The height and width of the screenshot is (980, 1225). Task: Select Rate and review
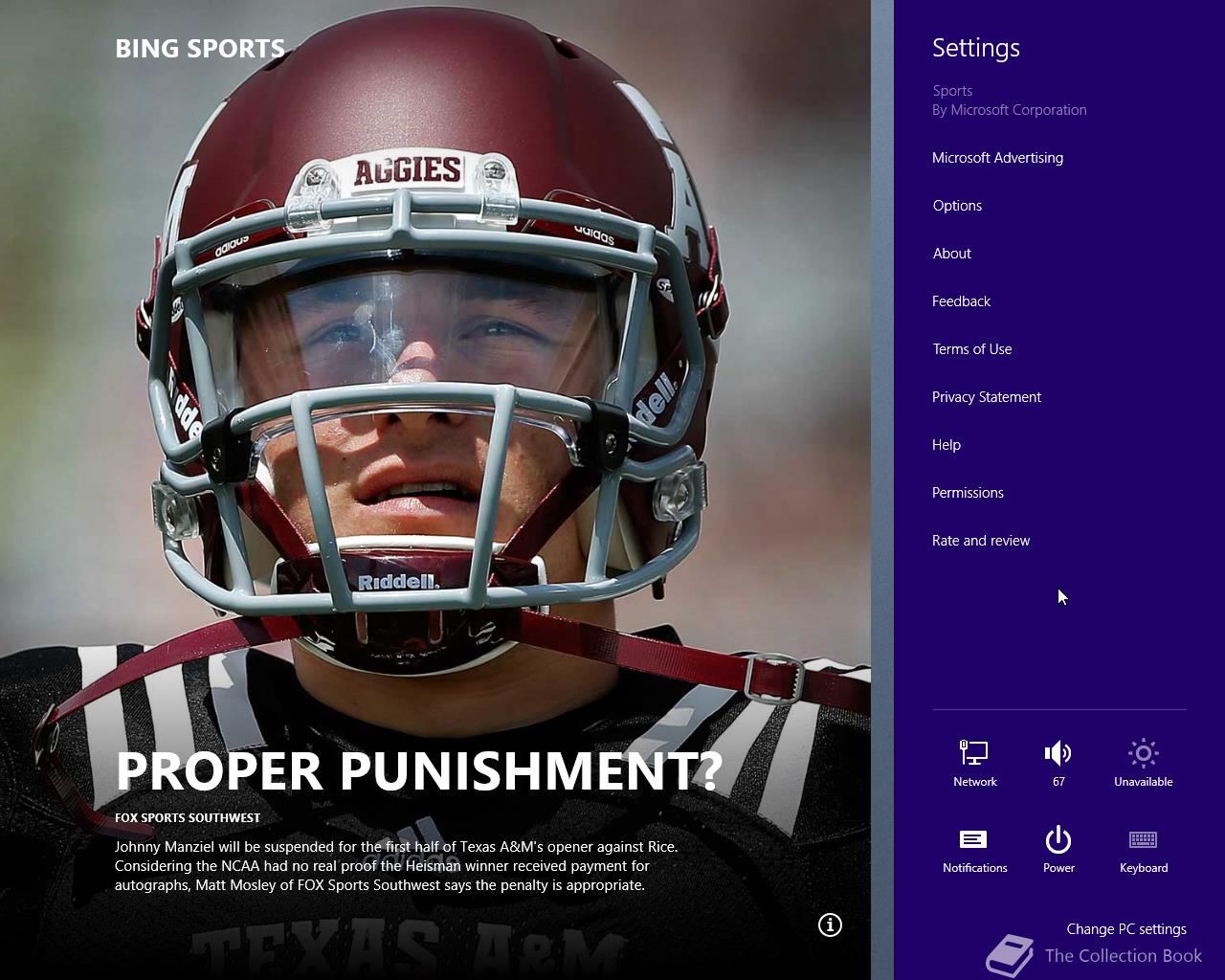pyautogui.click(x=980, y=541)
